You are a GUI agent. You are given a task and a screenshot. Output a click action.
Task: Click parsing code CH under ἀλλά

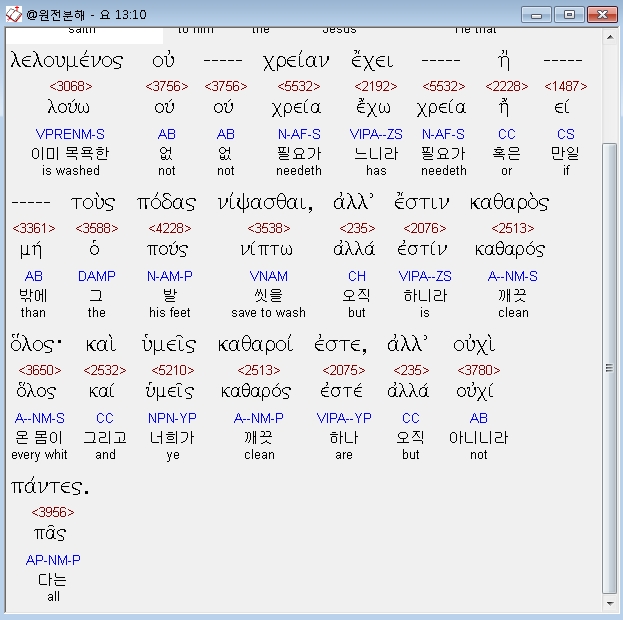point(357,276)
